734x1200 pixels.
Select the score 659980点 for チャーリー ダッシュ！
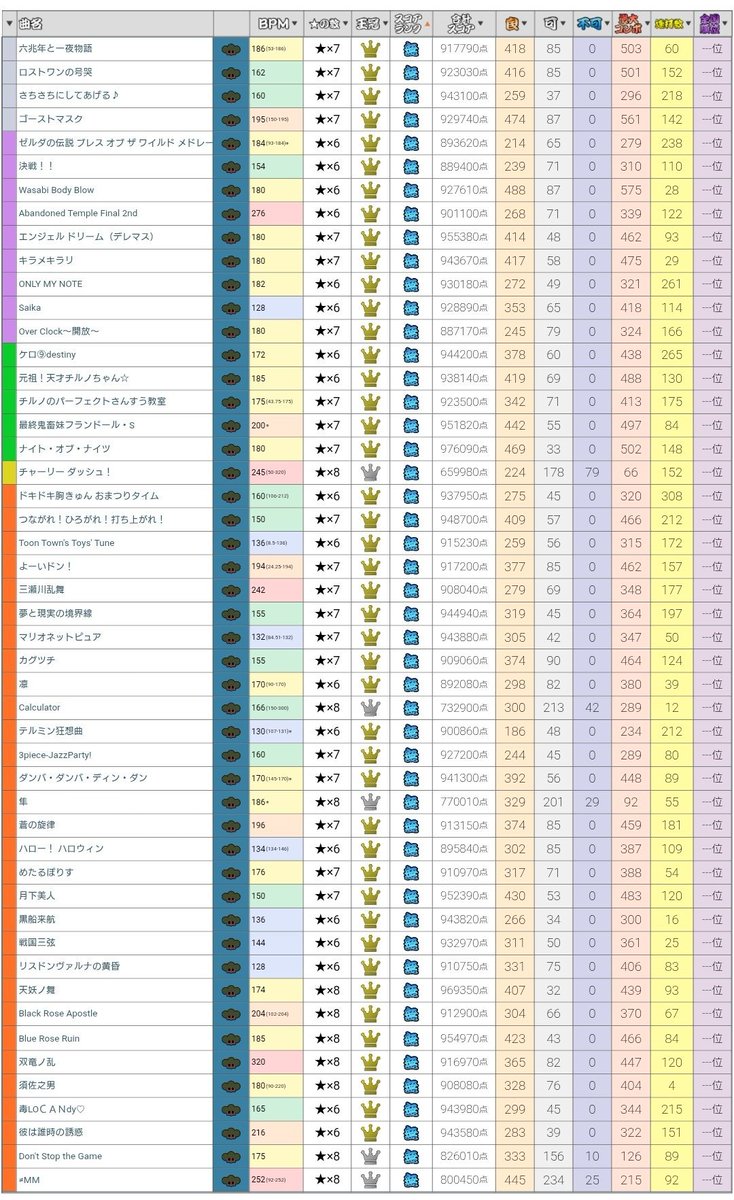[464, 472]
